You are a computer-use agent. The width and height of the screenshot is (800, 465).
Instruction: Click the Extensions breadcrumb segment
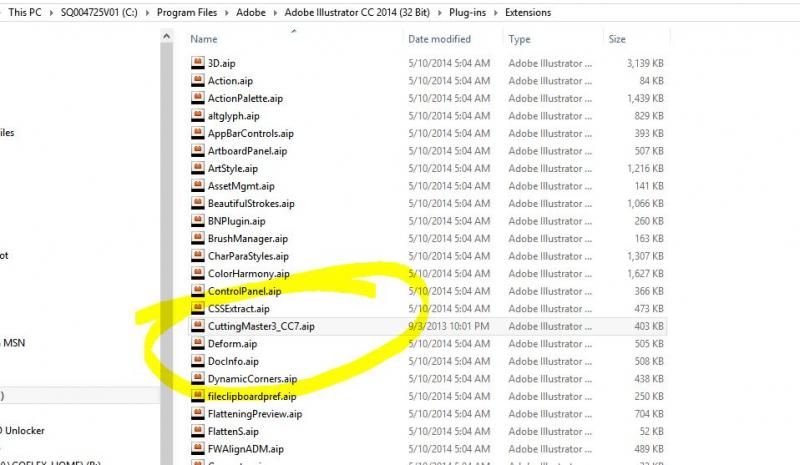tap(528, 12)
